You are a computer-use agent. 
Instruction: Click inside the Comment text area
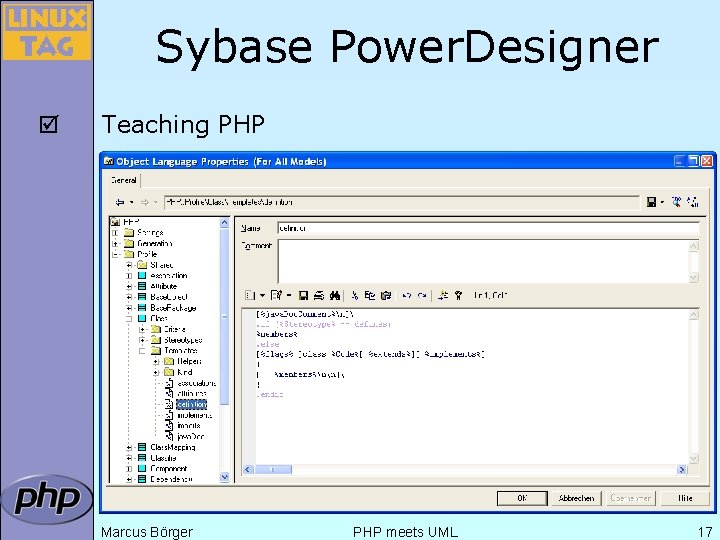point(483,261)
